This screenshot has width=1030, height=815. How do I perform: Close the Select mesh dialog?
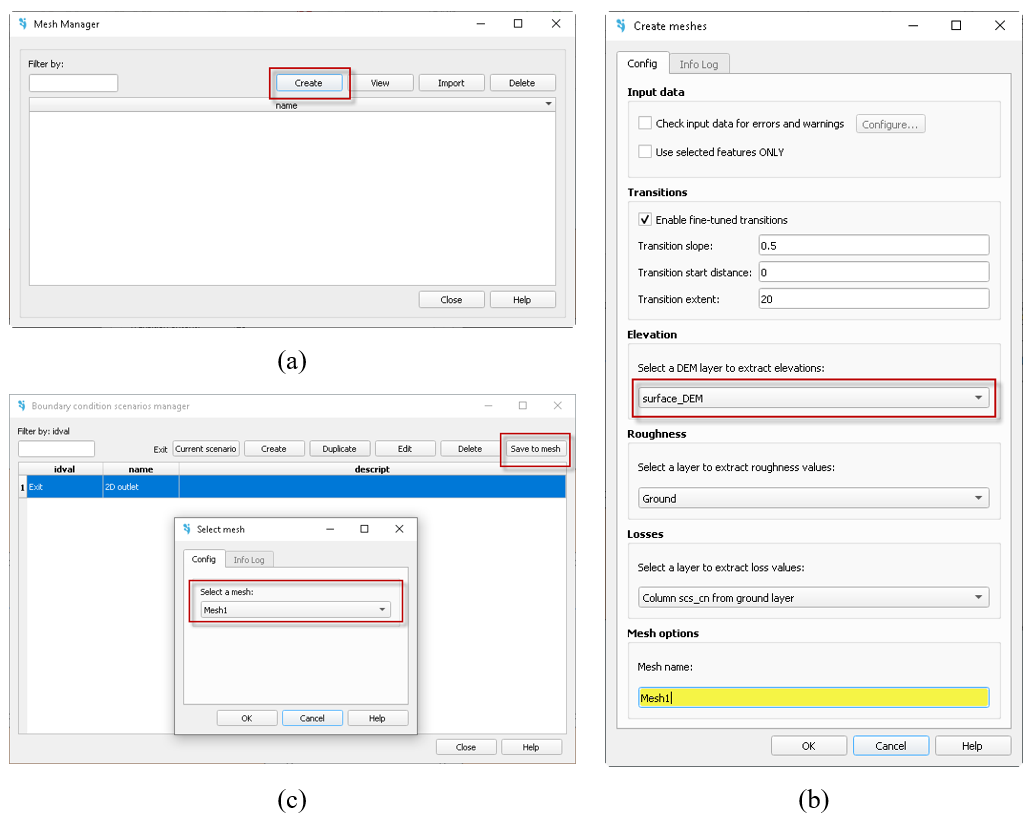pos(399,529)
